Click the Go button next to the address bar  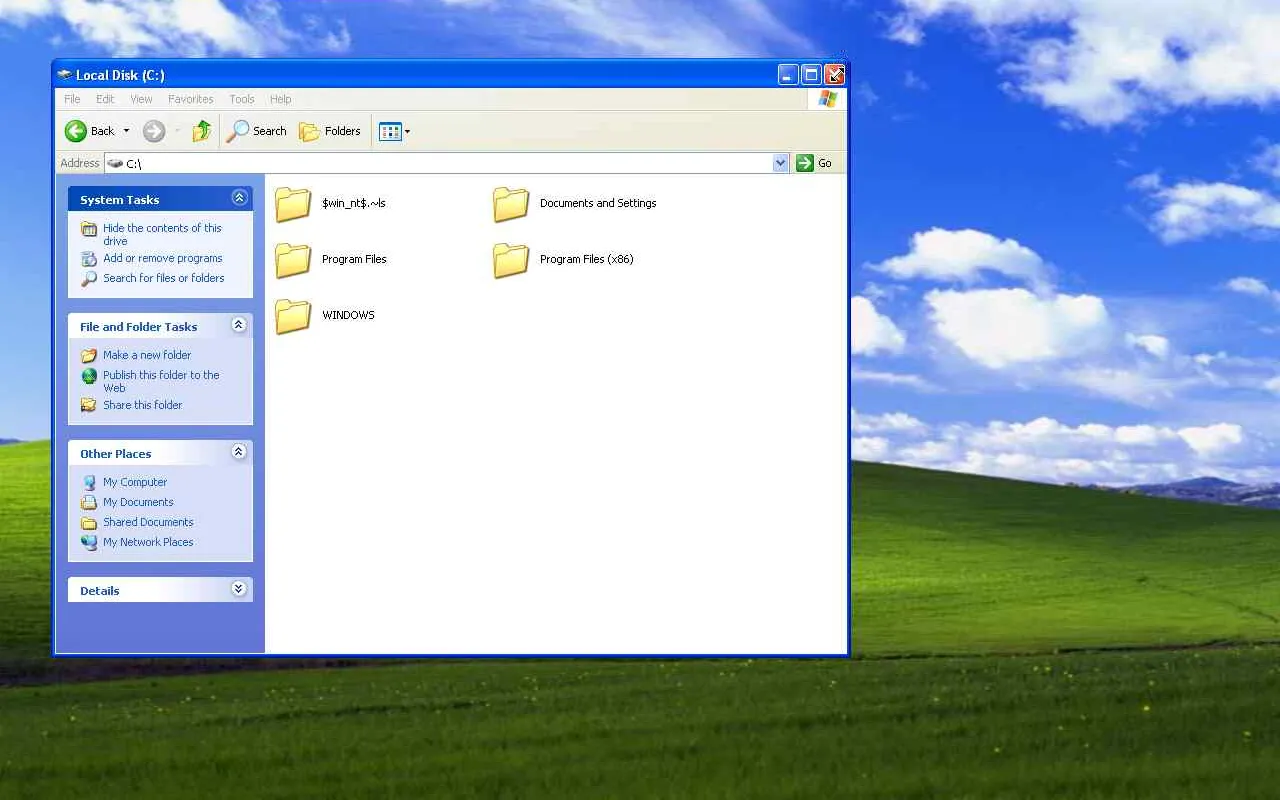coord(814,163)
